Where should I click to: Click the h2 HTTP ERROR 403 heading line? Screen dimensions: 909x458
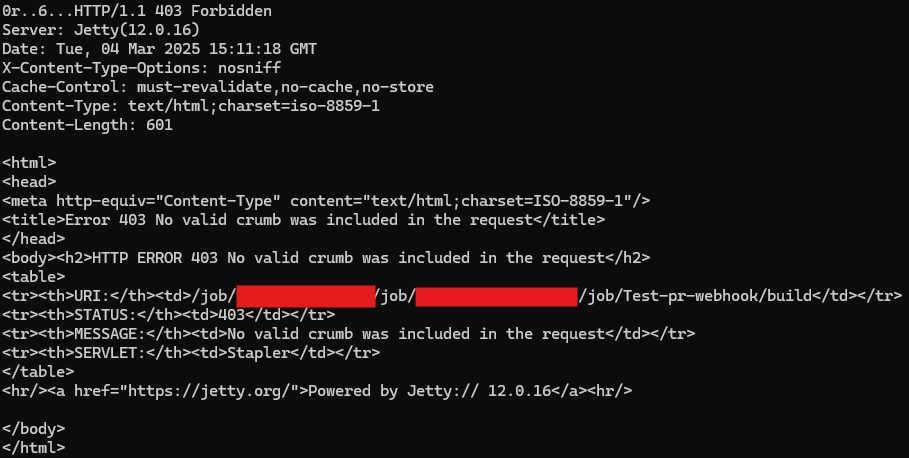[326, 257]
